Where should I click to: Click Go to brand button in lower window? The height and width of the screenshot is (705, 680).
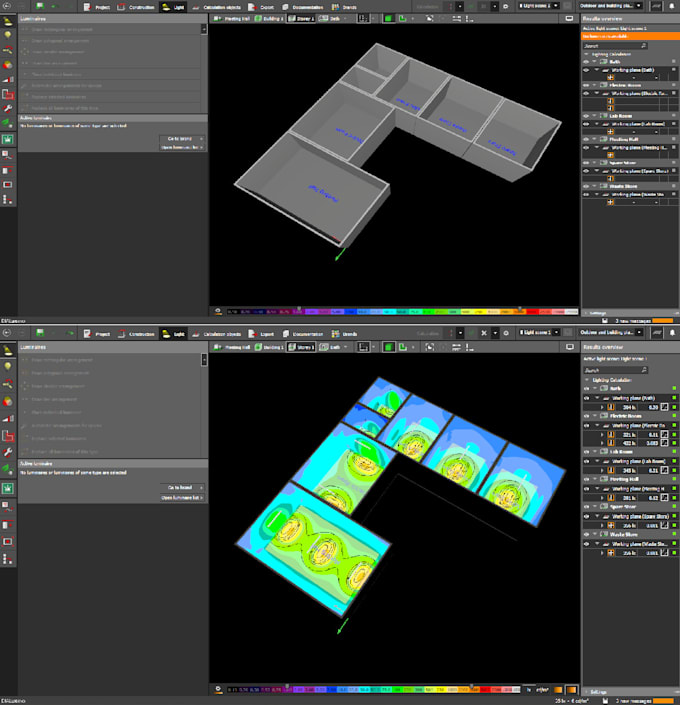(183, 487)
